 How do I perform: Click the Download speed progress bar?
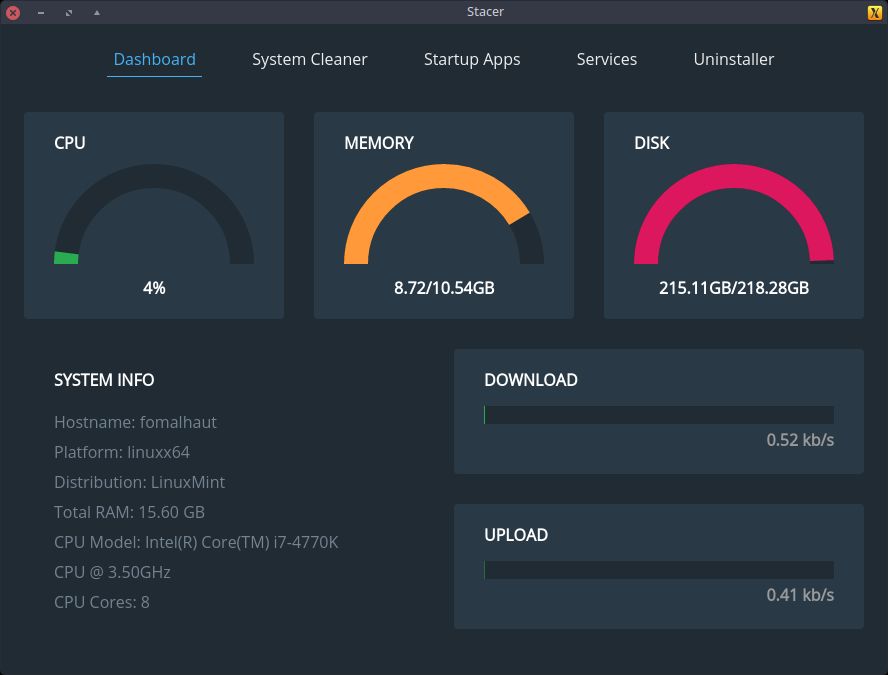tap(659, 415)
